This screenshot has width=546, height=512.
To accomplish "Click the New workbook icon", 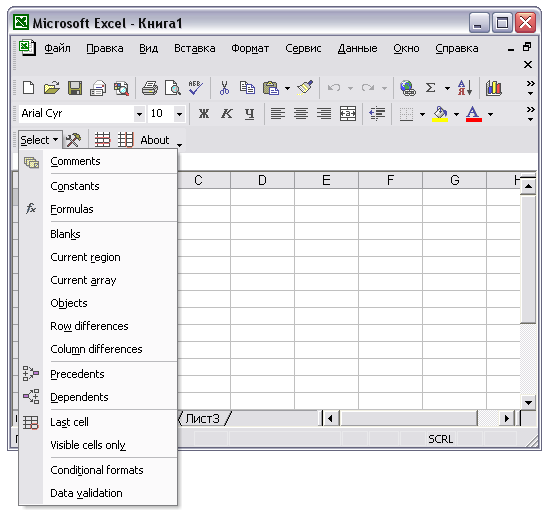I will coord(28,88).
